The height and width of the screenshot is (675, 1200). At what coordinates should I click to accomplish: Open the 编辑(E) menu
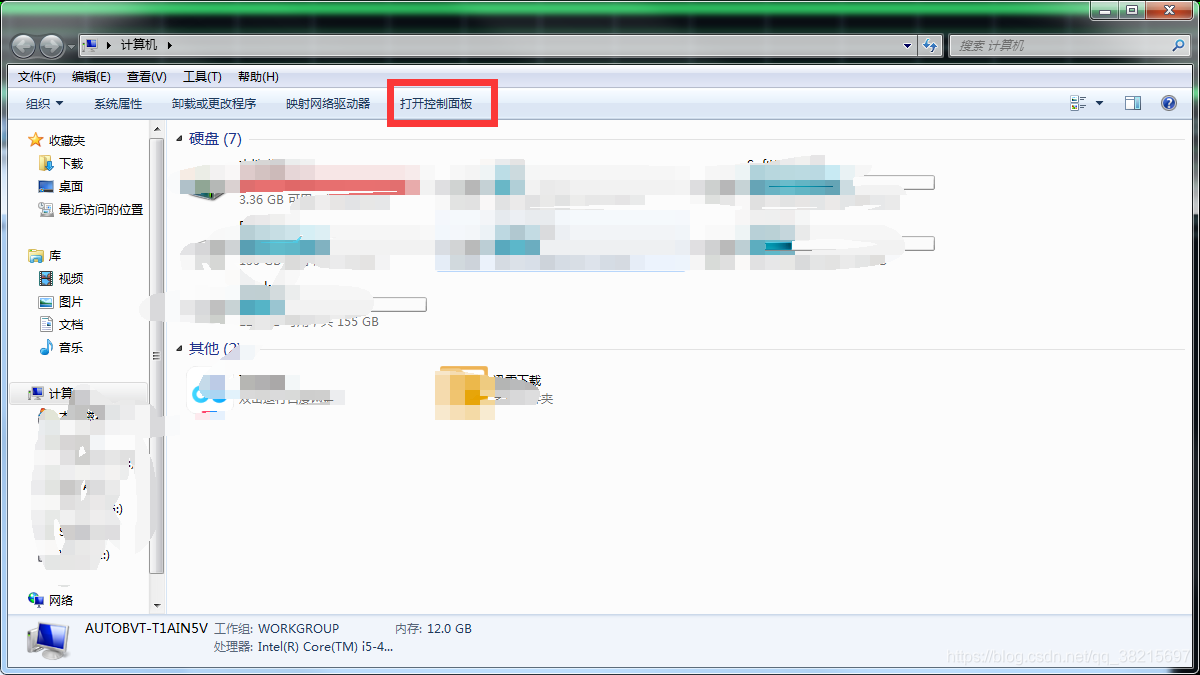click(91, 77)
